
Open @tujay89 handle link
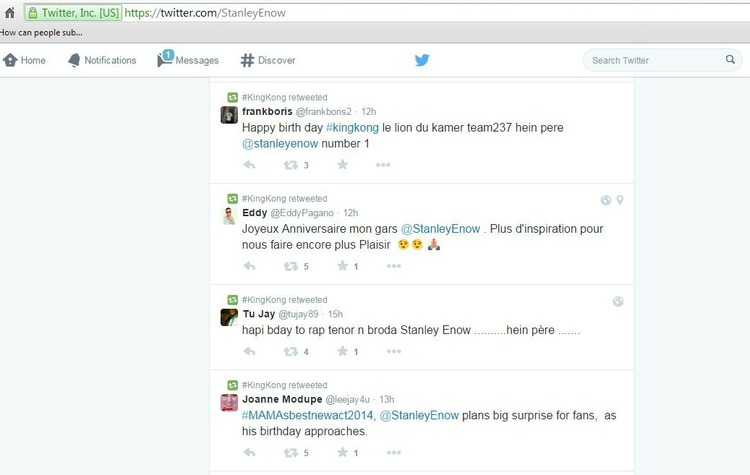[x=298, y=314]
